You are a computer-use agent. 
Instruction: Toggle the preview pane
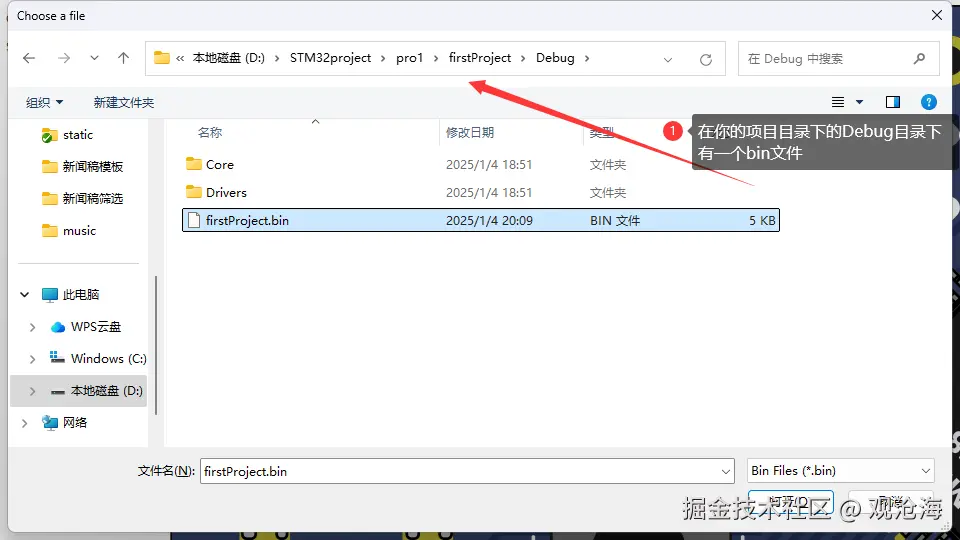[893, 102]
